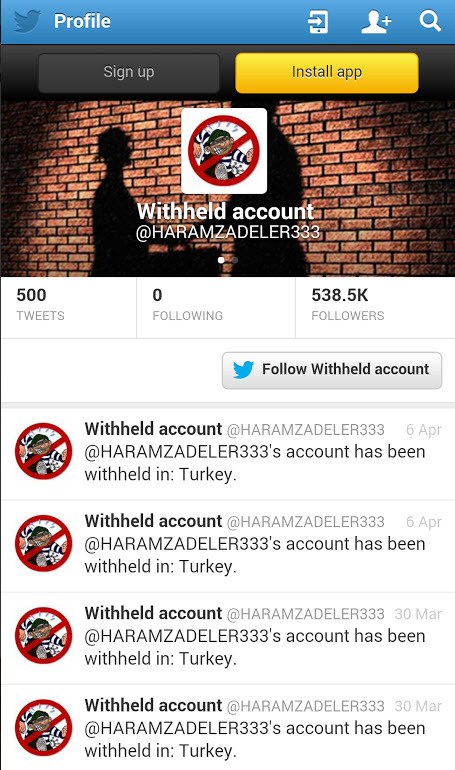Open the 6 Apr timestamp of first tweet
This screenshot has width=455, height=770.
tap(424, 430)
